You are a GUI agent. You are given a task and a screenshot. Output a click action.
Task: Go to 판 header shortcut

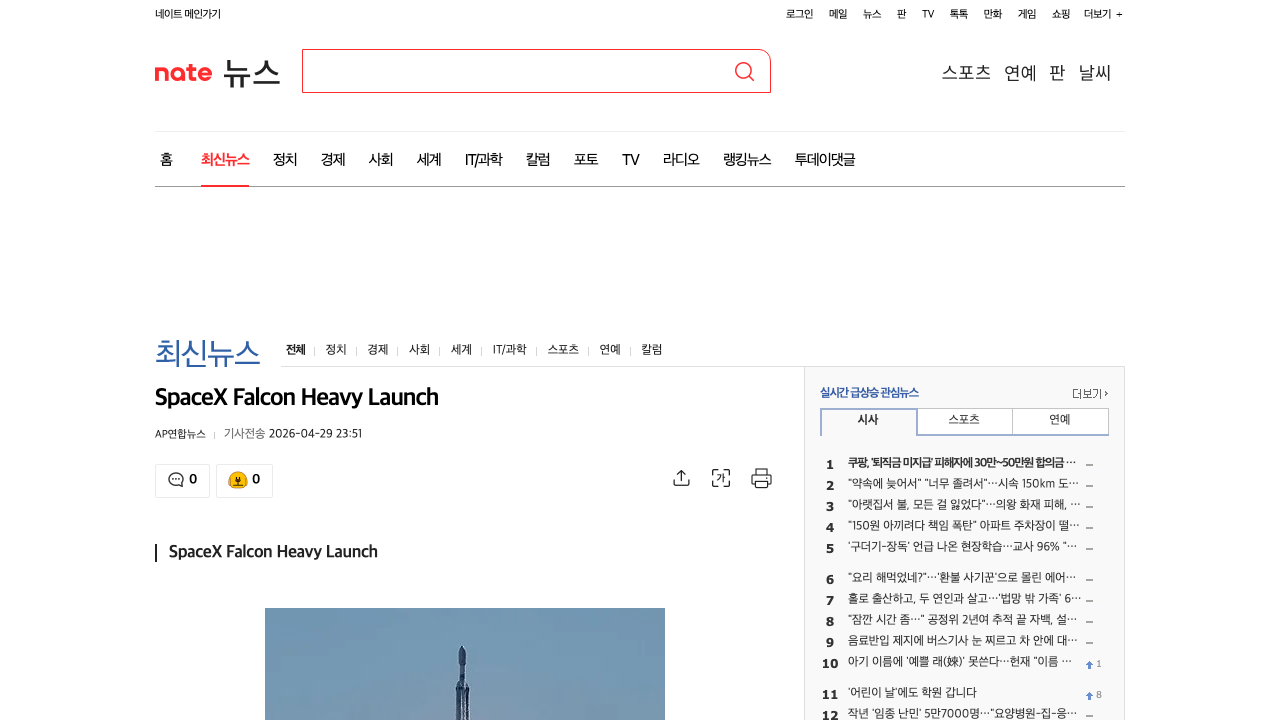coord(1057,72)
